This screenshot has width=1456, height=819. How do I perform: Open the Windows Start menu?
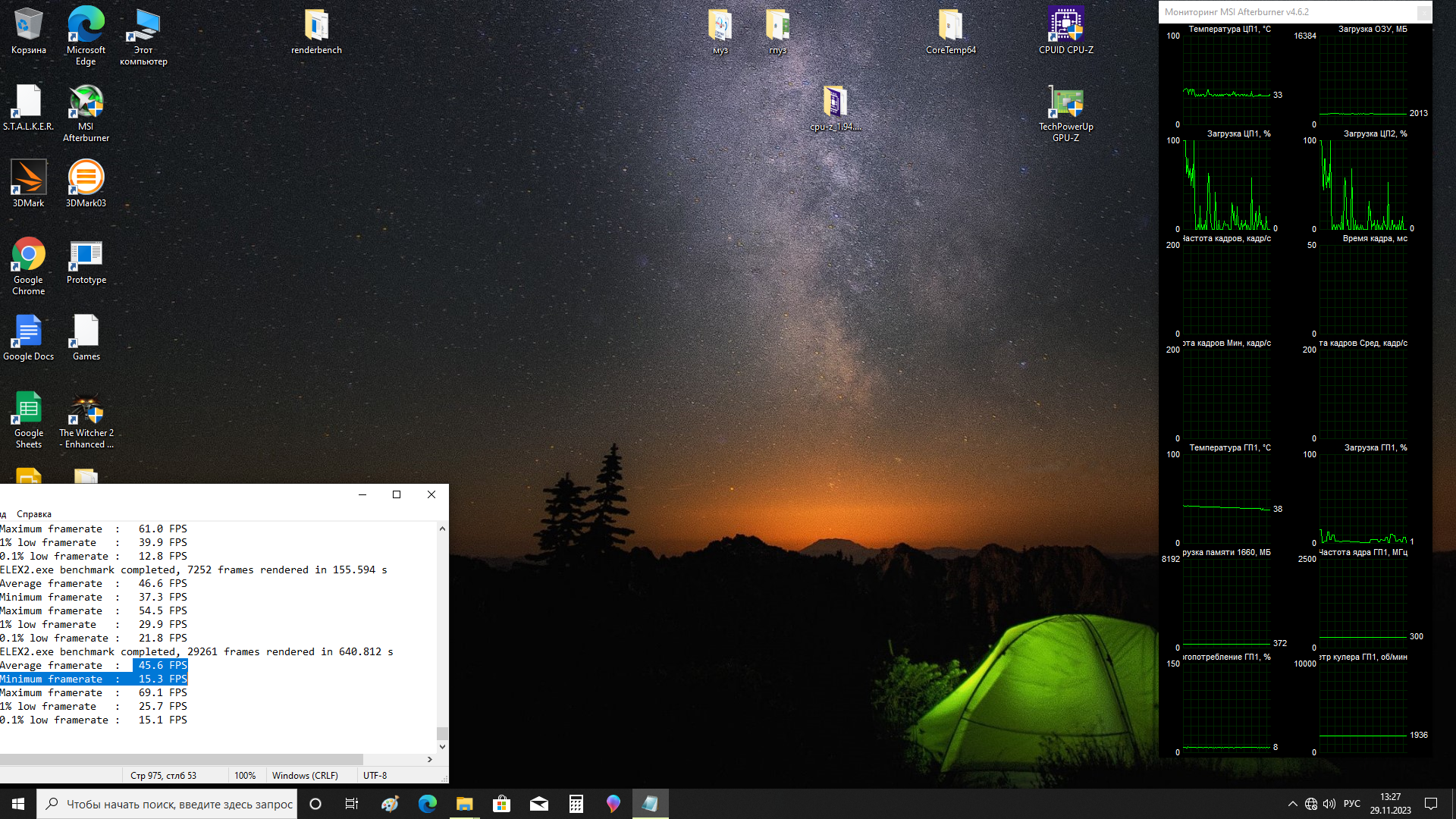pos(18,804)
